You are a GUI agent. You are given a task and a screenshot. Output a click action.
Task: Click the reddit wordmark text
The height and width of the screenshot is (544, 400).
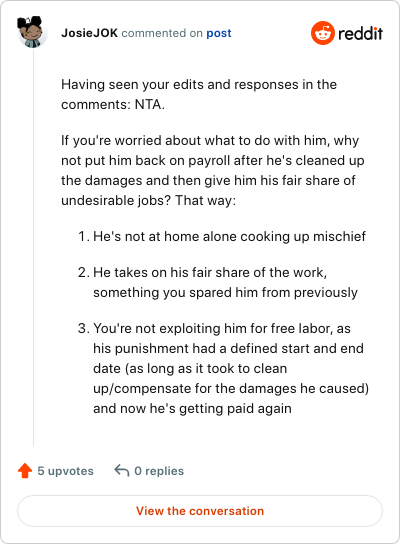(x=360, y=33)
